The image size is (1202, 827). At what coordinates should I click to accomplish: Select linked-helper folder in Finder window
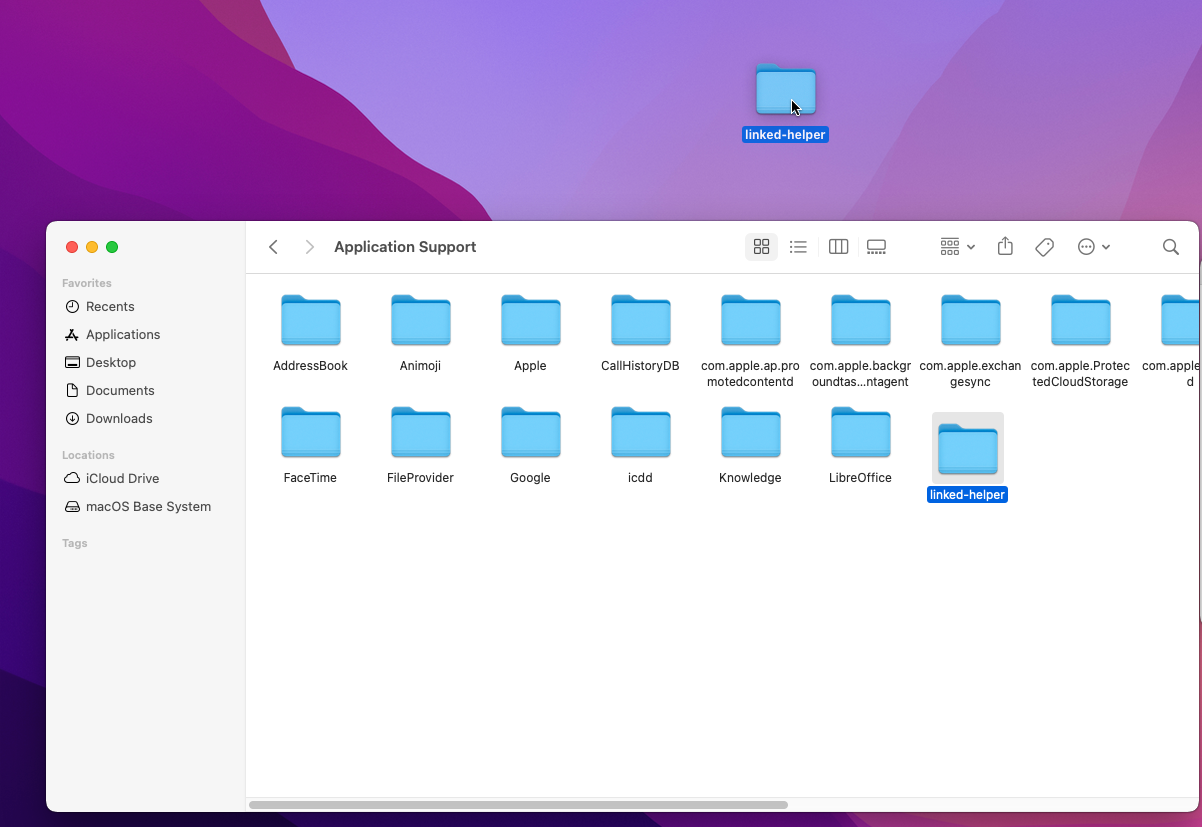[x=968, y=449]
